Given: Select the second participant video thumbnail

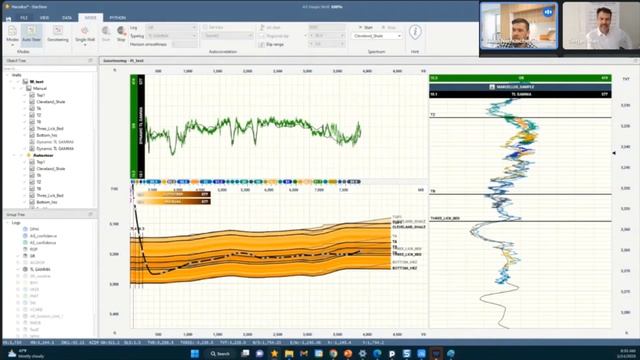Looking at the screenshot, I should coord(600,25).
